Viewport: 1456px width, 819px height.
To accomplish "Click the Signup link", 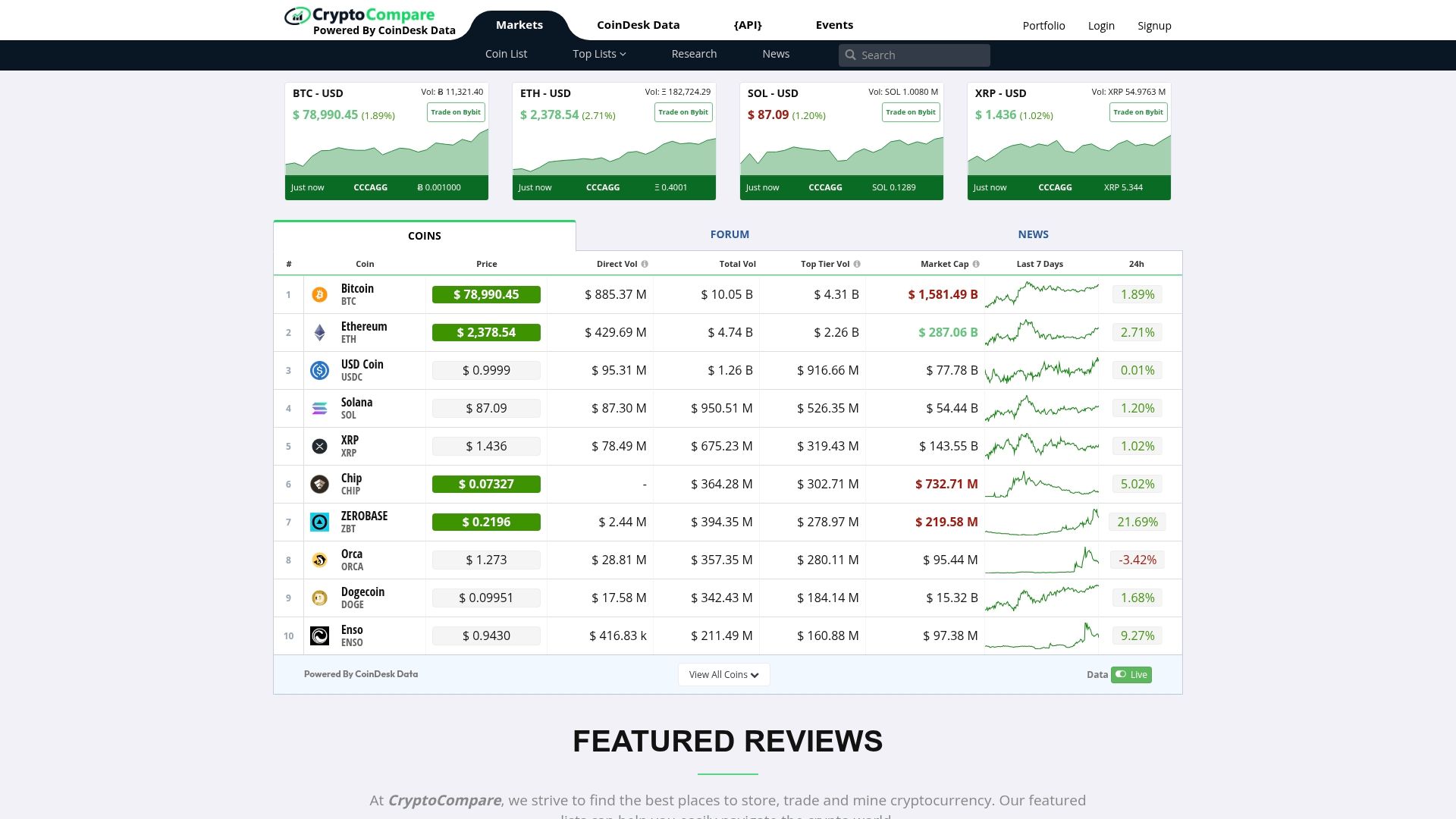I will coord(1154,26).
